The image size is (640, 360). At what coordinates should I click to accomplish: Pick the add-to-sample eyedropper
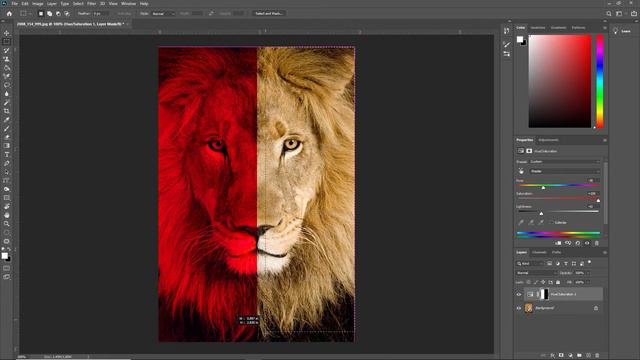coord(531,222)
